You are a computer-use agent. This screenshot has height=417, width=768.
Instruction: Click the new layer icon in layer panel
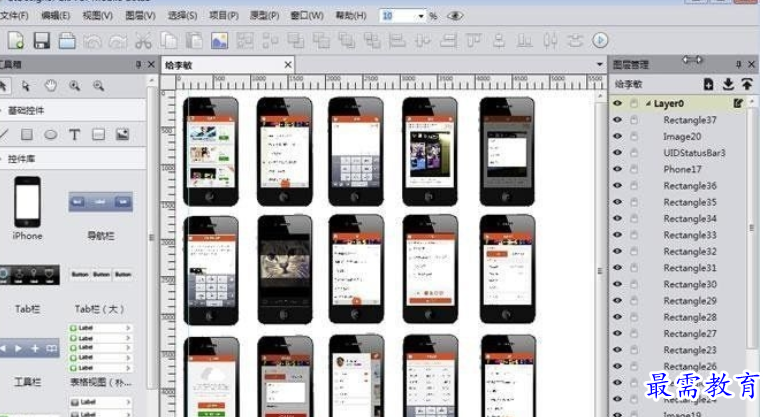(709, 84)
